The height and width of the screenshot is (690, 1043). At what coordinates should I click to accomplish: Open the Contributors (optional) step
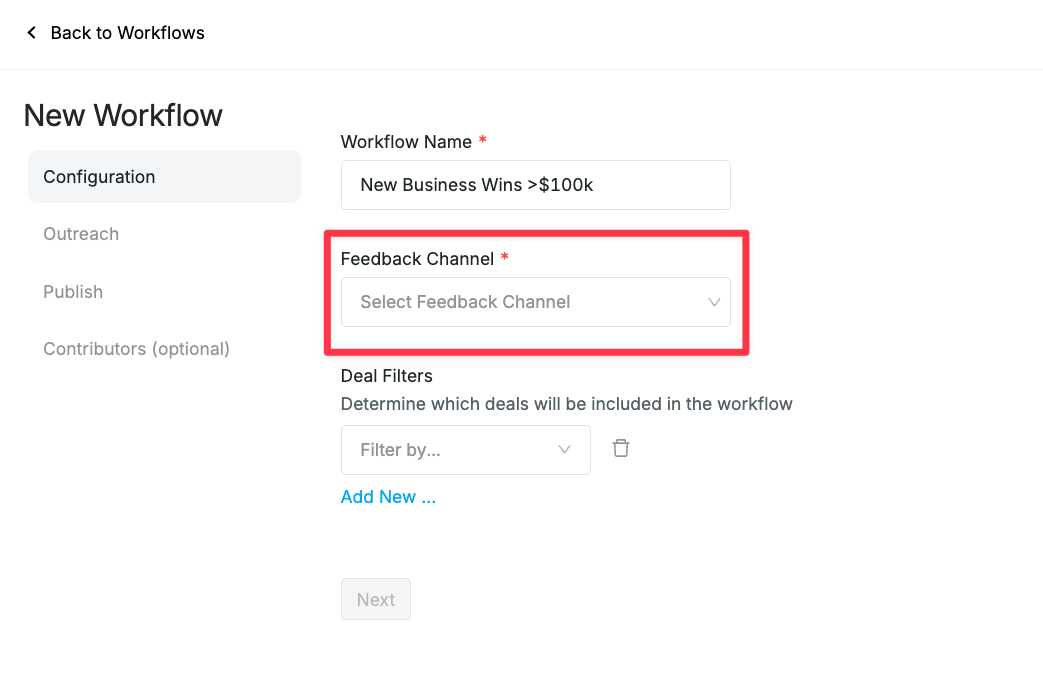click(136, 349)
